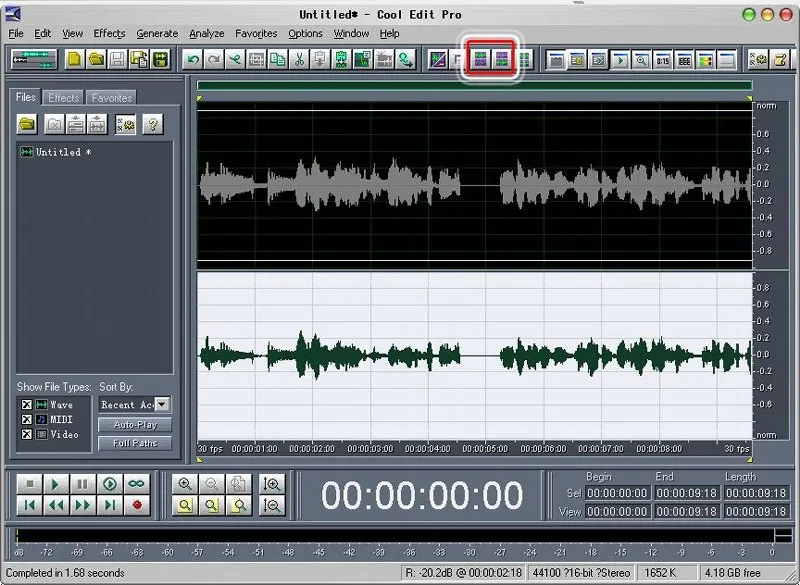Show the Transport Controls window icon

(x=620, y=60)
